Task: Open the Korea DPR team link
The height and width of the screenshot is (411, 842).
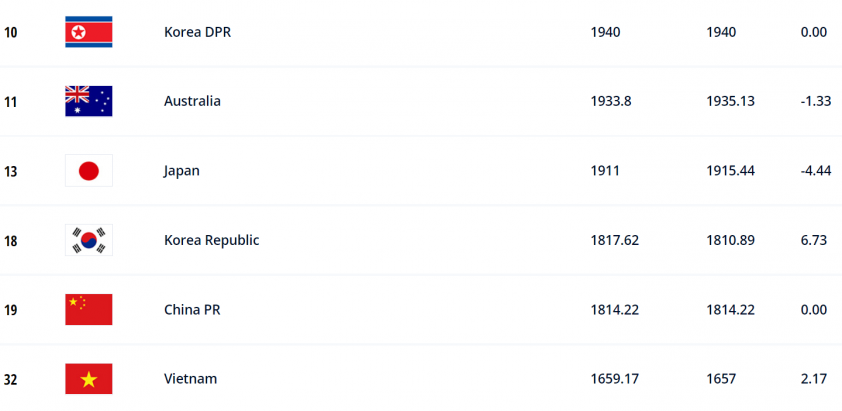Action: pyautogui.click(x=198, y=32)
